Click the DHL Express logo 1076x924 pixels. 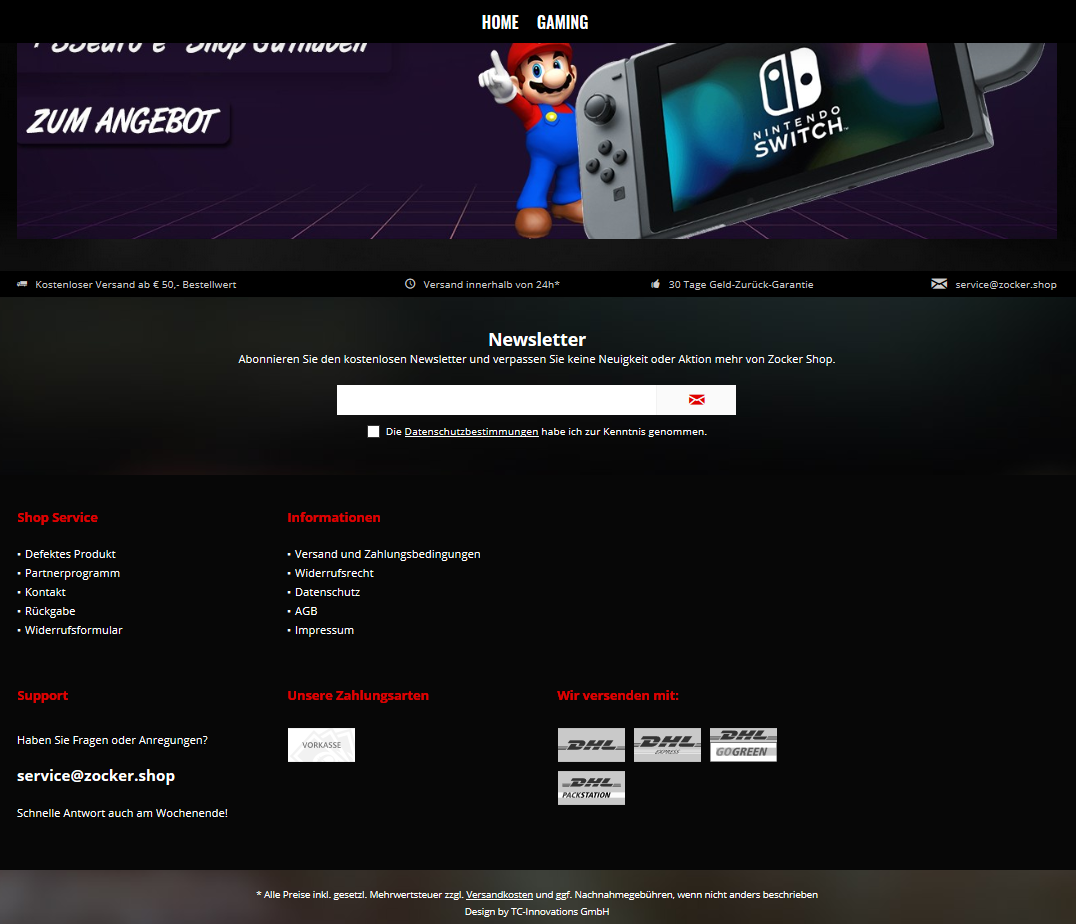[667, 745]
